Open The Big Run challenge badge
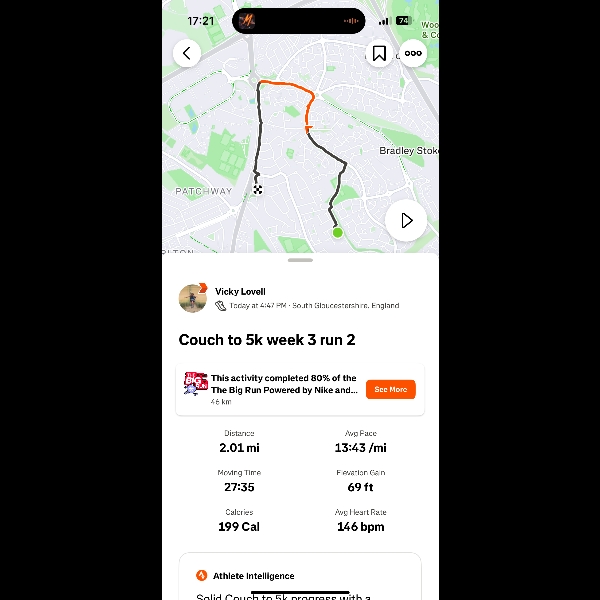 coord(196,383)
